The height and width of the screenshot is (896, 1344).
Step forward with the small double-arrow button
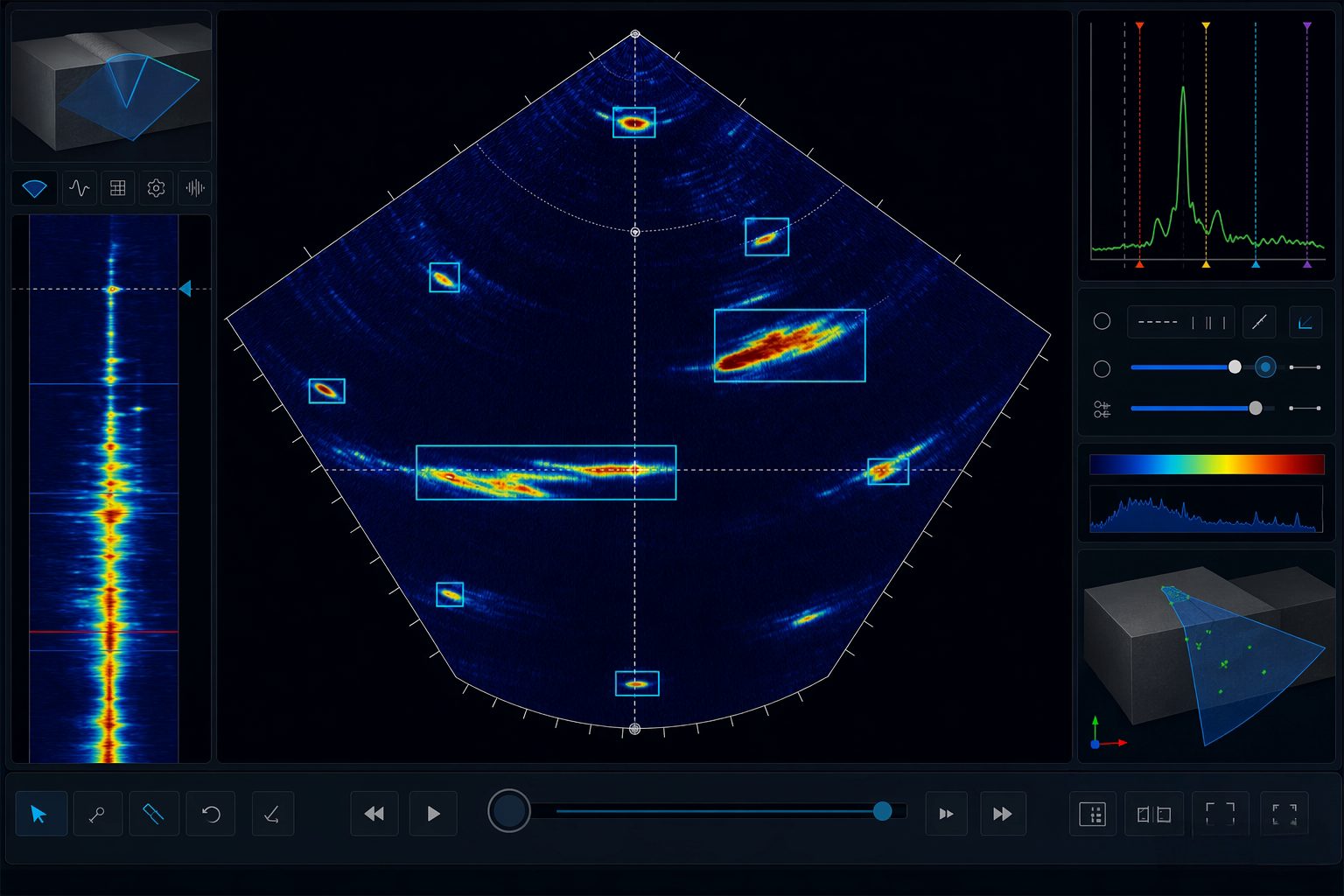pyautogui.click(x=946, y=814)
